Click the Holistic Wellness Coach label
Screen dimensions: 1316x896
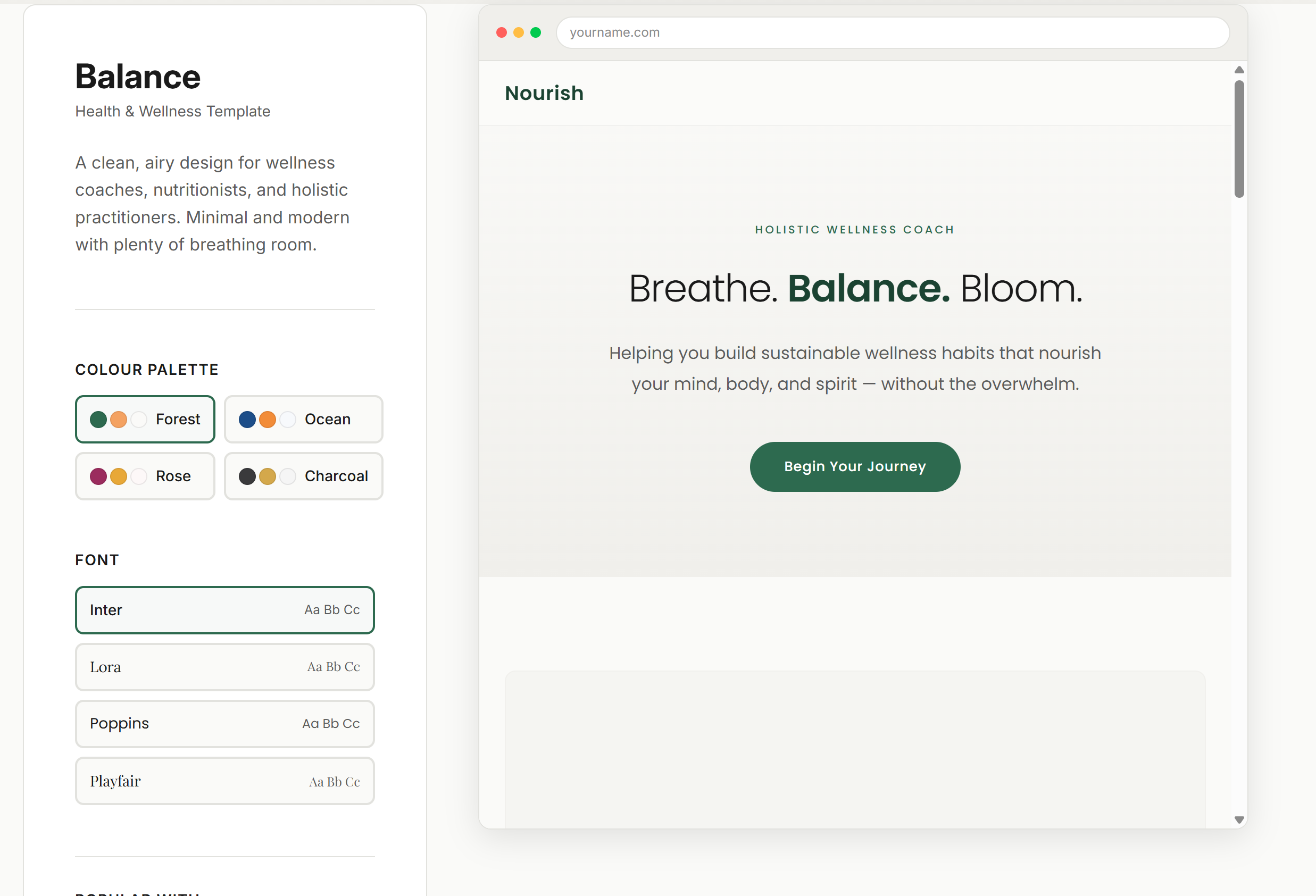coord(854,229)
